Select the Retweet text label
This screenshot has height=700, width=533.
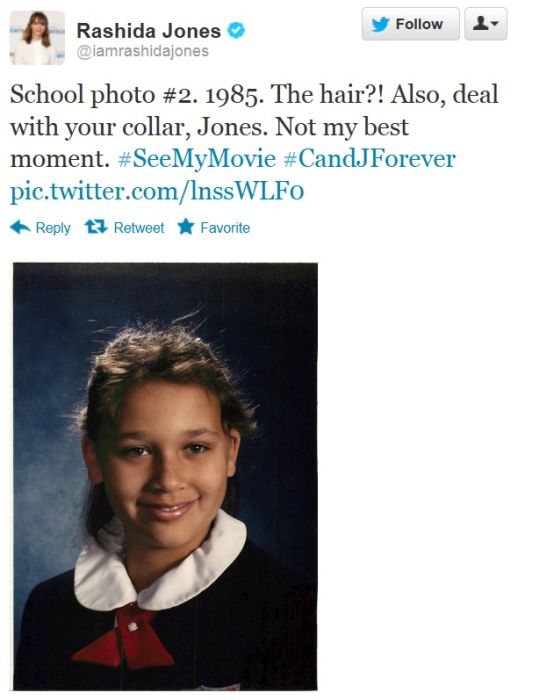[x=139, y=228]
